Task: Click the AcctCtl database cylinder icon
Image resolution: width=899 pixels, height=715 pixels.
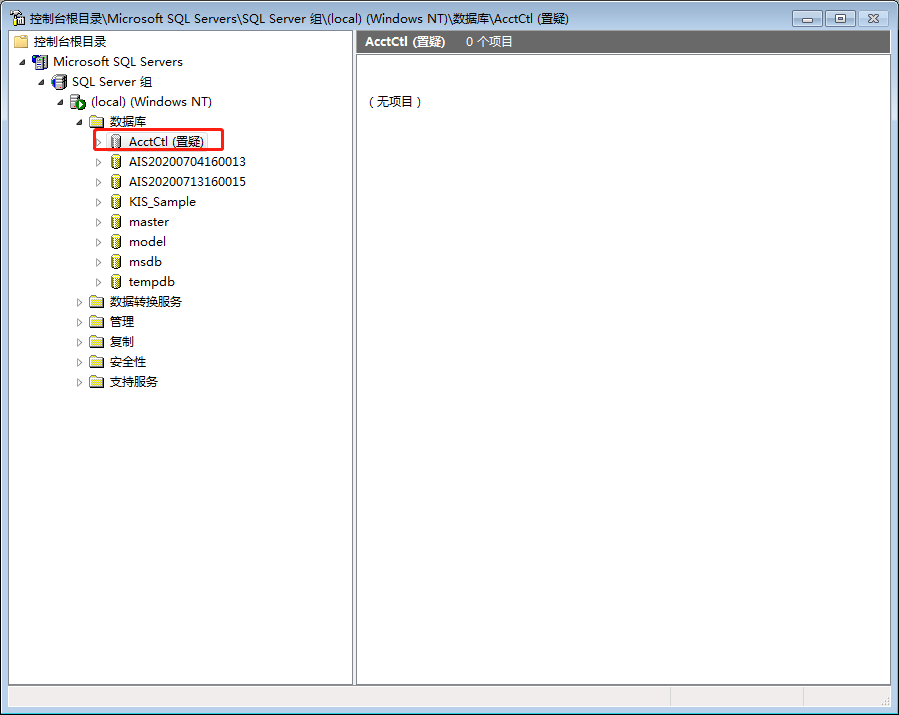Action: (116, 142)
